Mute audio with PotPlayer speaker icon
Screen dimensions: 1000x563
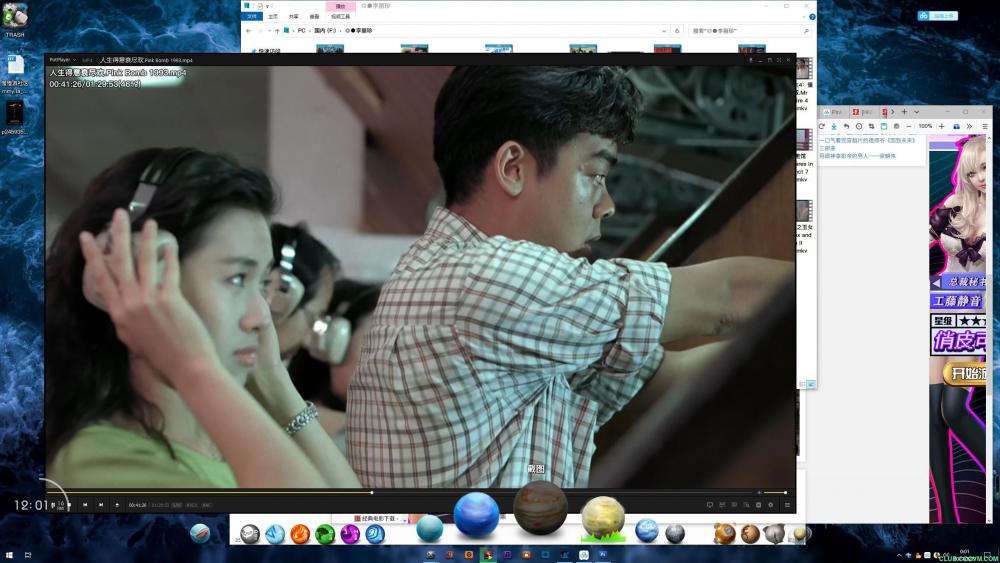pyautogui.click(x=759, y=492)
